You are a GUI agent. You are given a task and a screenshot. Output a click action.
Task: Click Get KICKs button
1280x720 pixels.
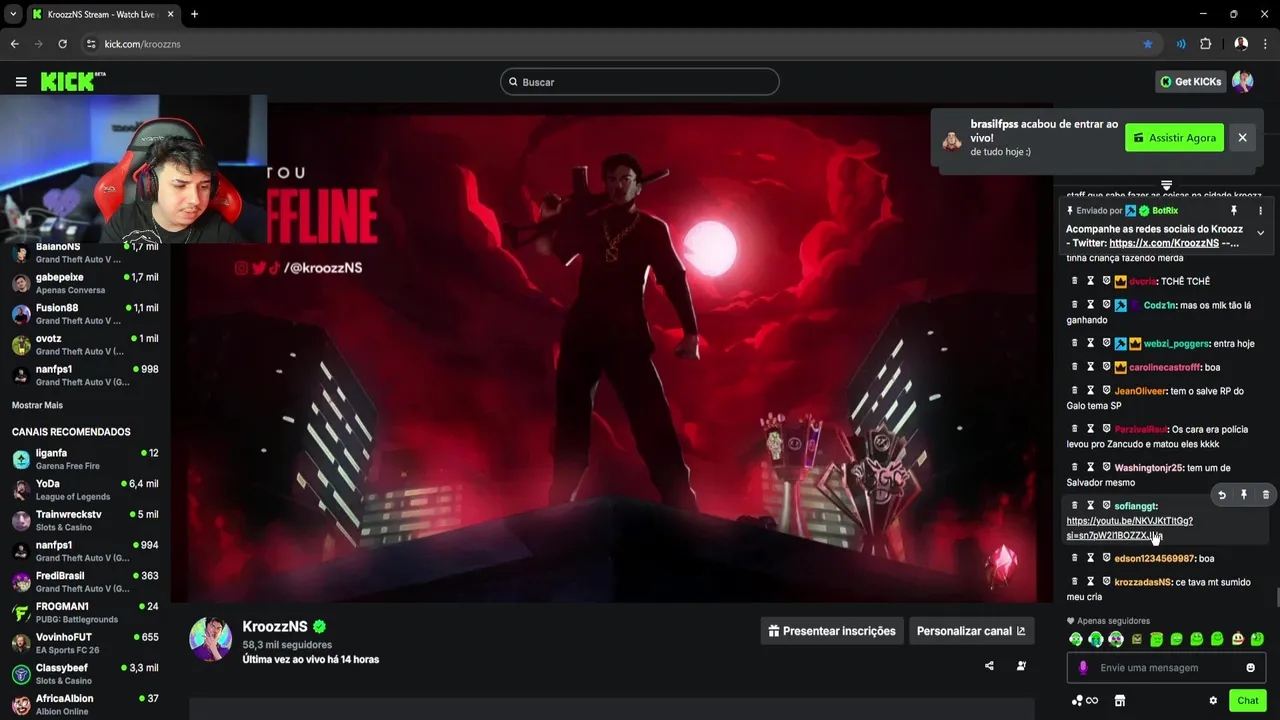pos(1190,82)
